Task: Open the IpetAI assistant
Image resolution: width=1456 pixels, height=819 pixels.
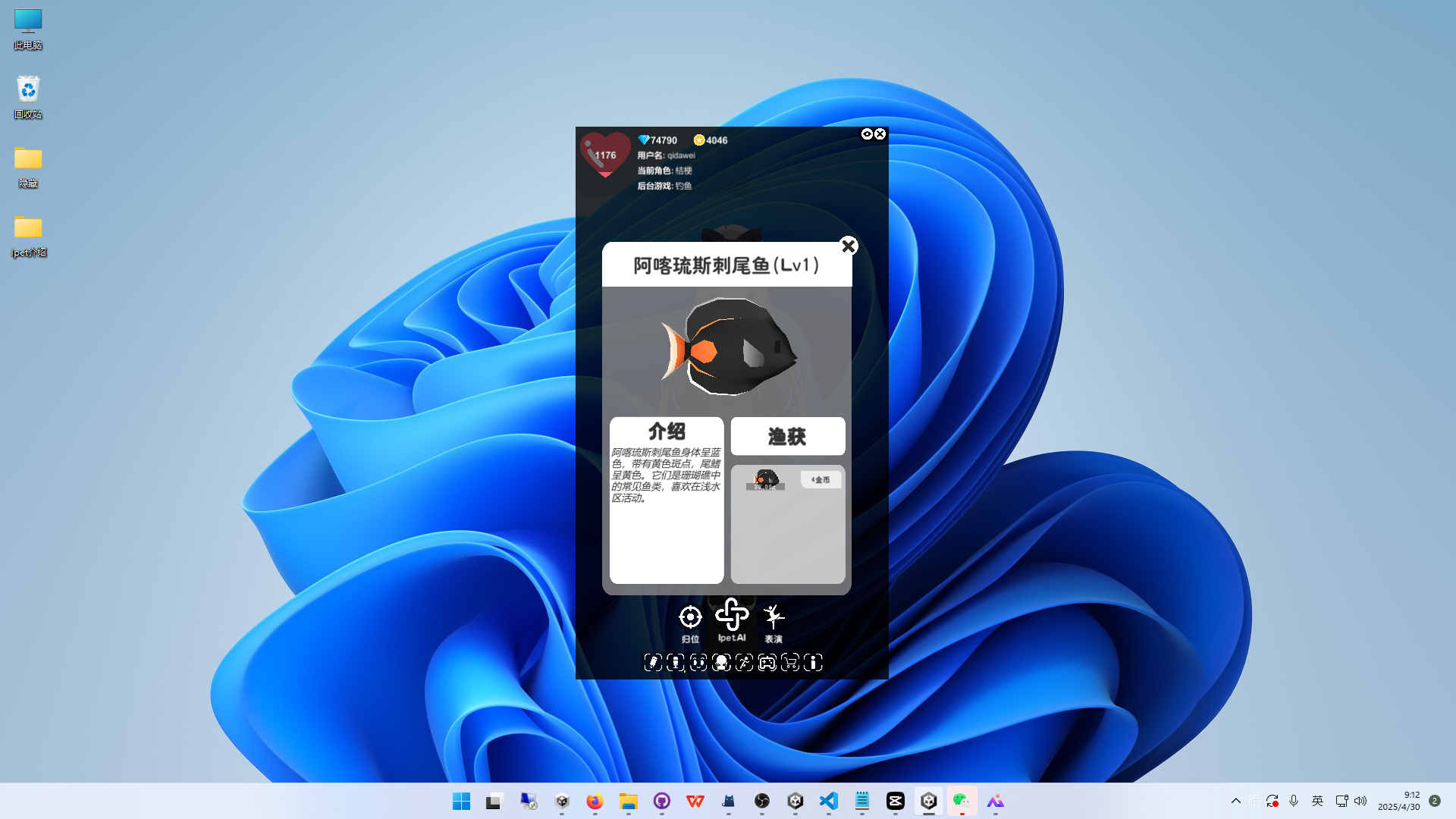Action: click(732, 616)
